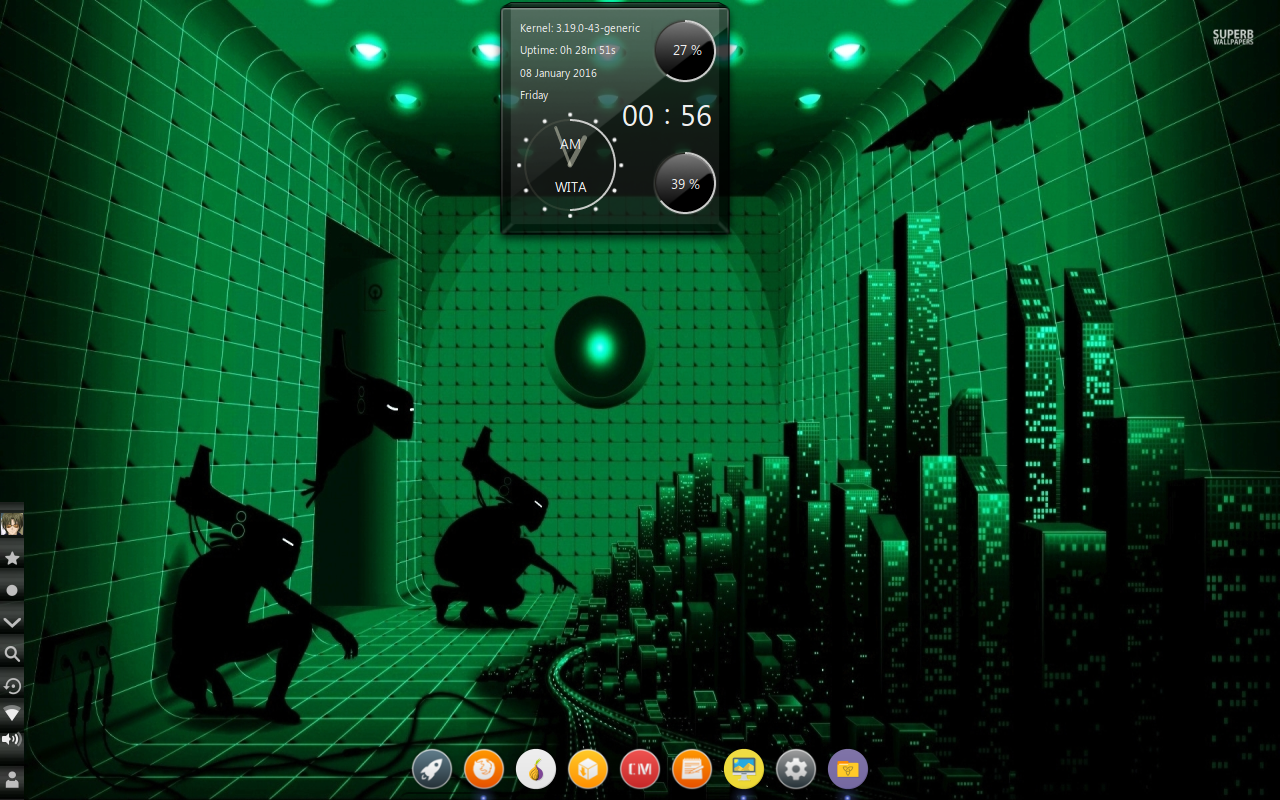Open the Wi-Fi network menu
1280x800 pixels.
click(12, 713)
